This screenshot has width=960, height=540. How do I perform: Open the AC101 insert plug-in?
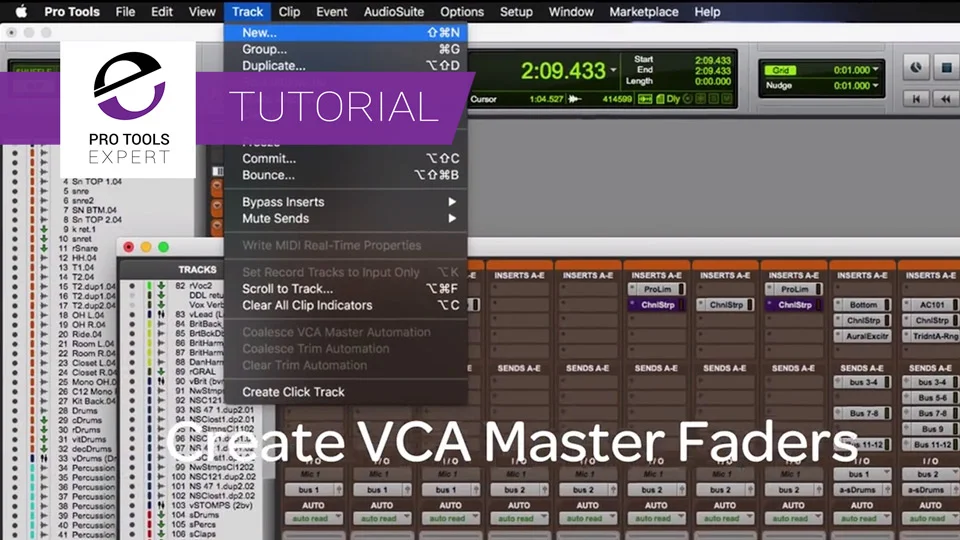932,305
